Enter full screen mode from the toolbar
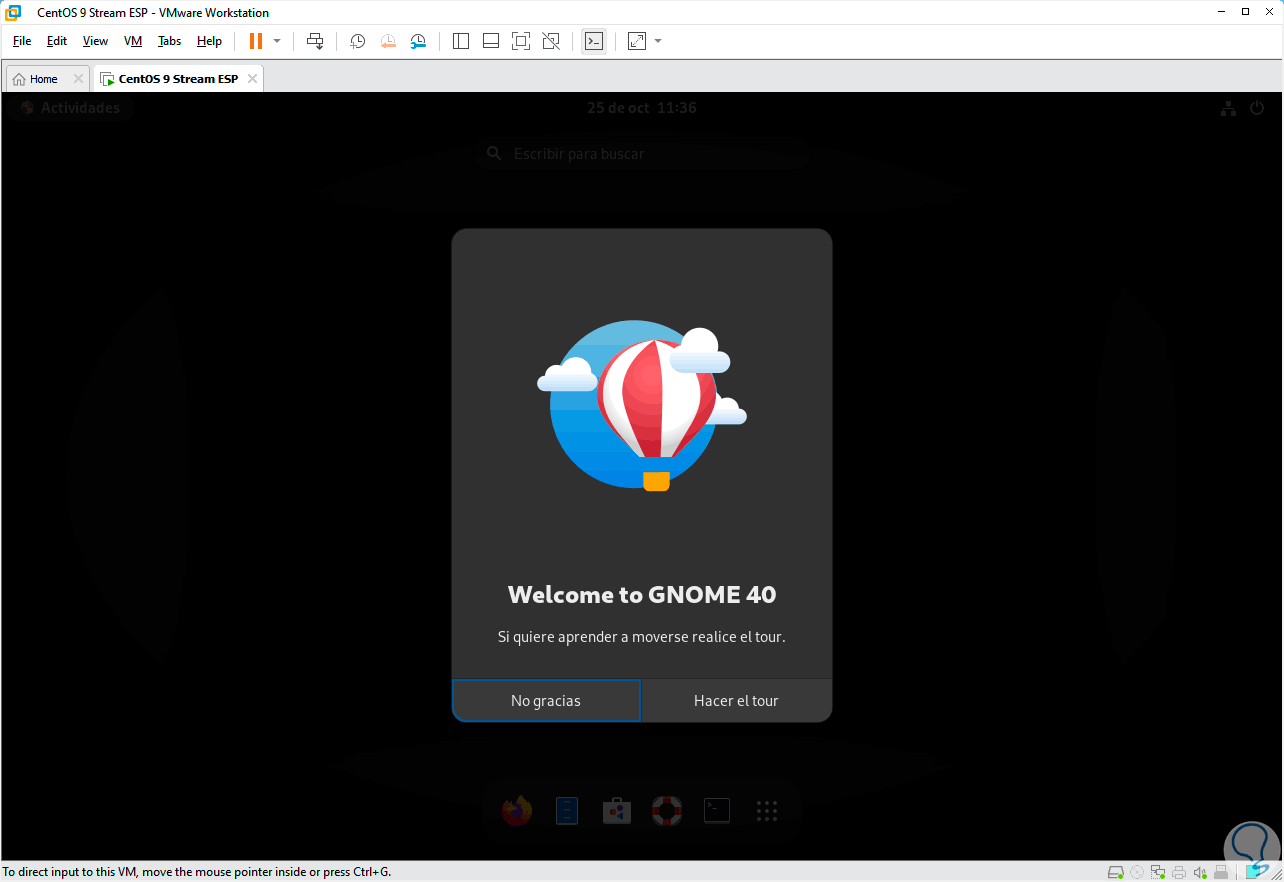Screen dimensions: 1284x882 pos(520,41)
